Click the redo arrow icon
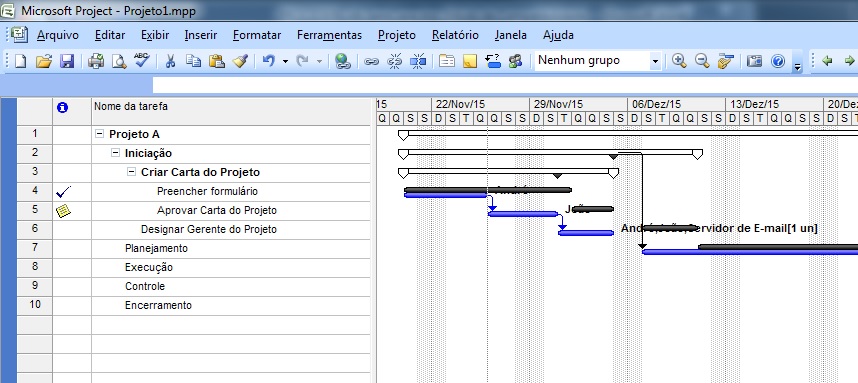This screenshot has height=383, width=858. pos(303,61)
